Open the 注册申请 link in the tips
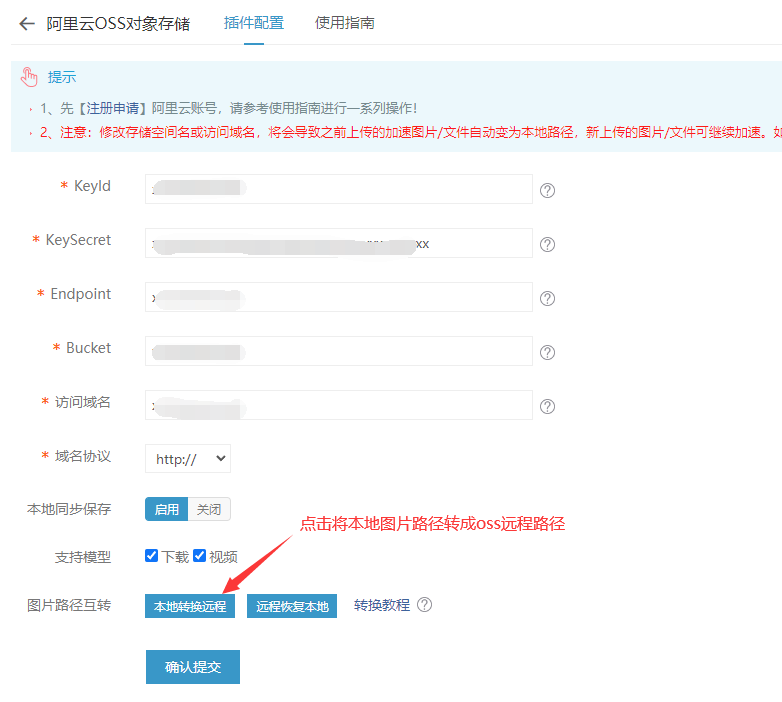The height and width of the screenshot is (702, 782). pos(113,108)
